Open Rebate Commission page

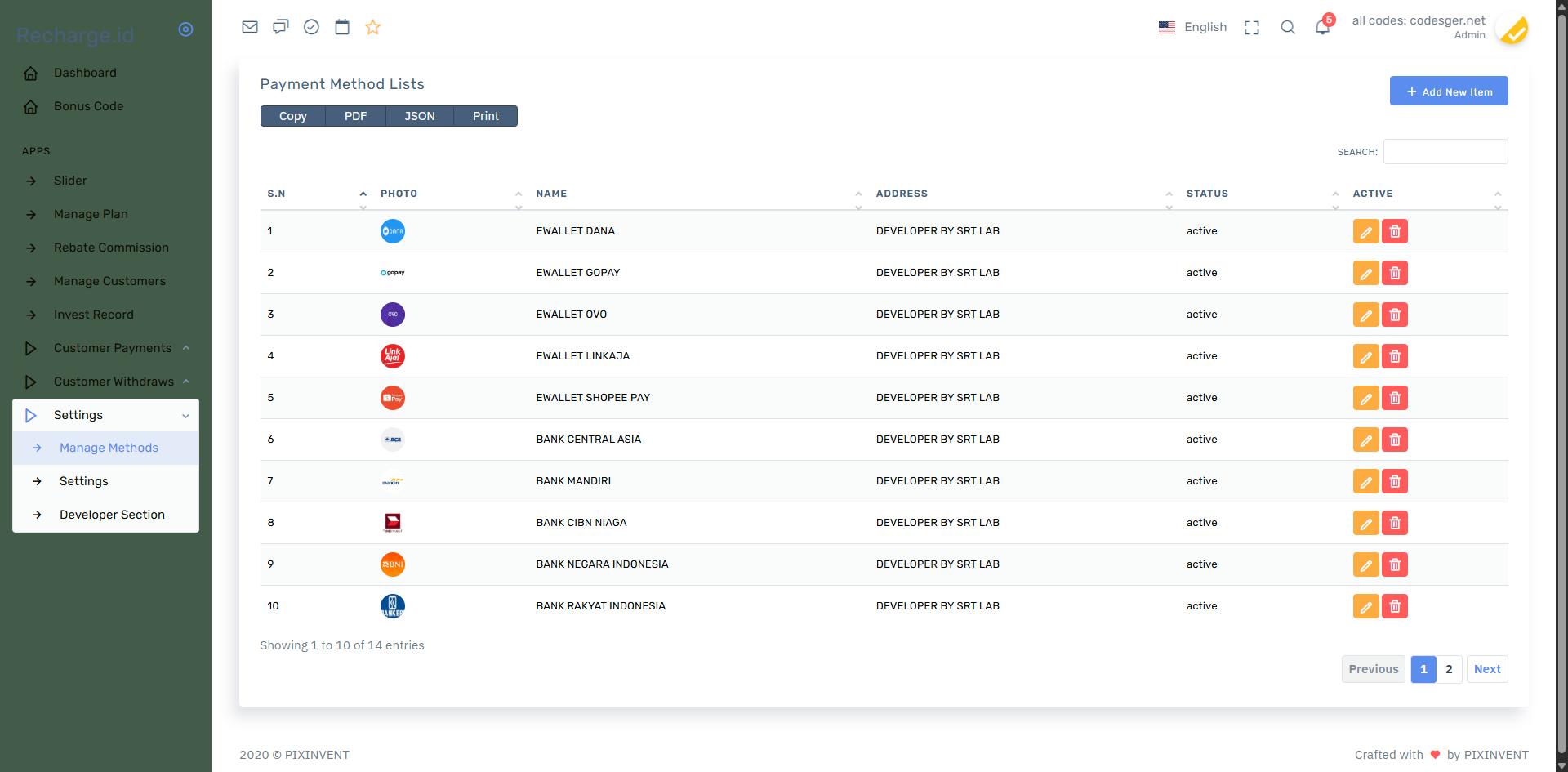pos(106,248)
